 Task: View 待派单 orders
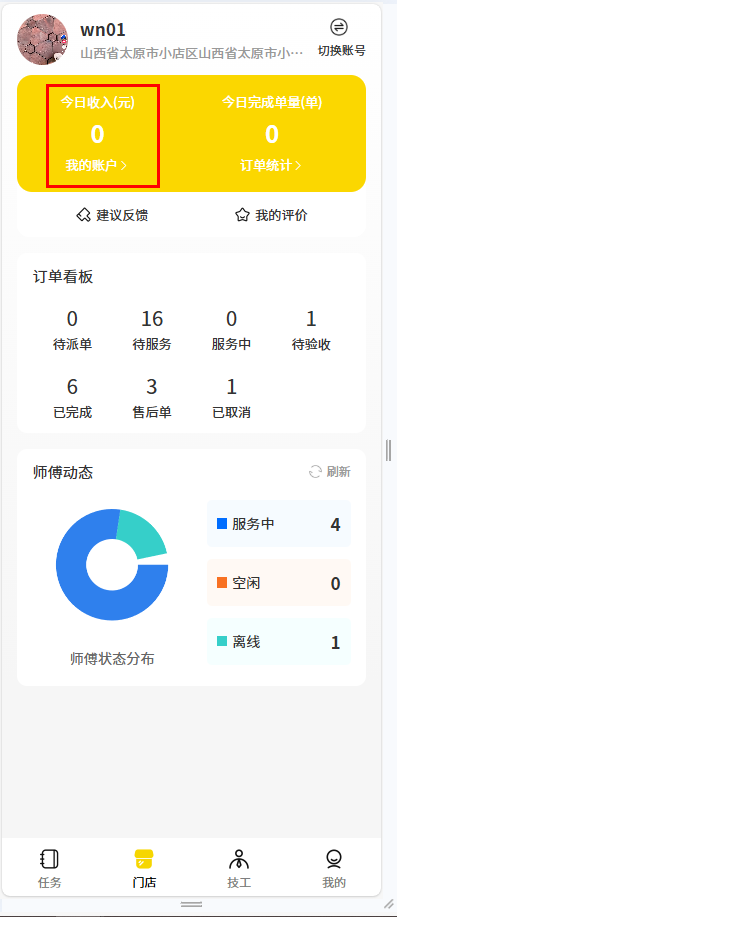pyautogui.click(x=72, y=330)
